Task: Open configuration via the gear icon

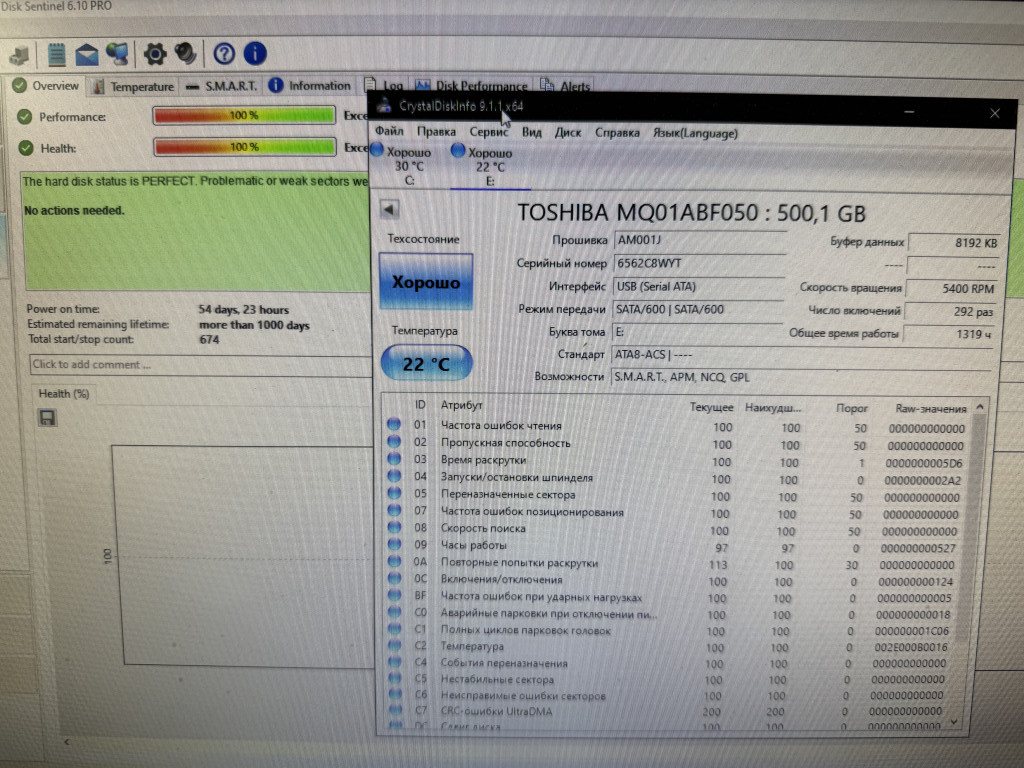Action: pyautogui.click(x=155, y=53)
